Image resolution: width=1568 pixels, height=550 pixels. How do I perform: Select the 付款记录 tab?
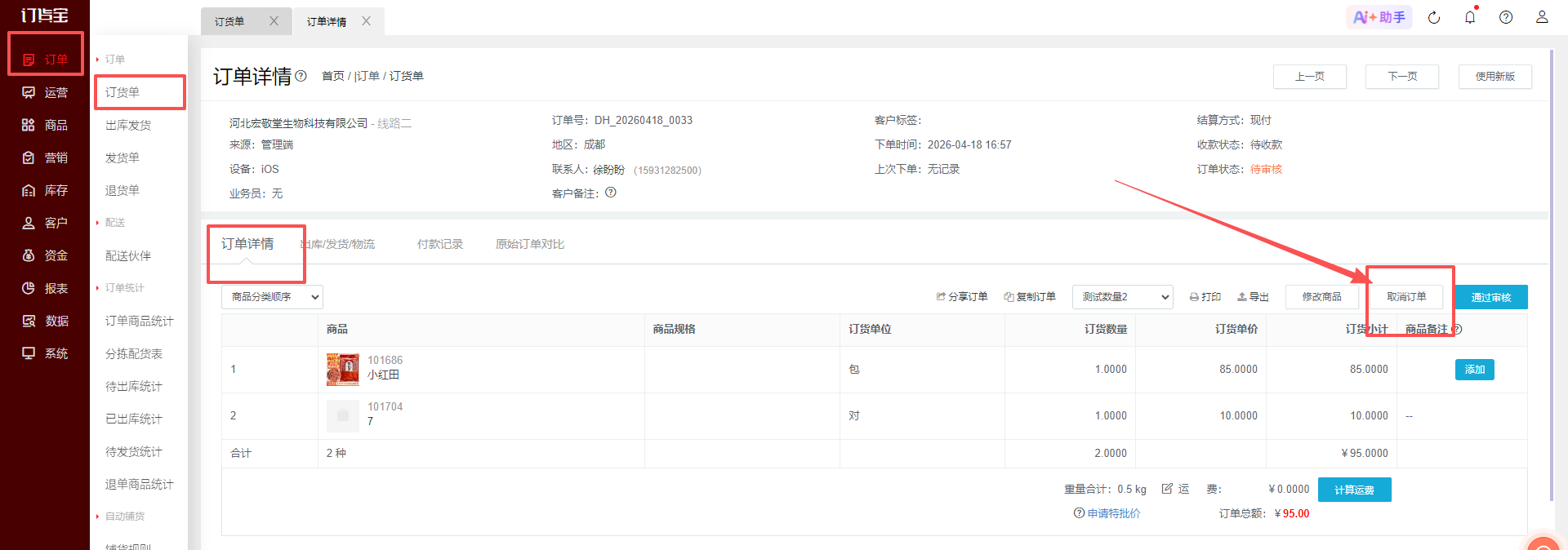point(440,244)
